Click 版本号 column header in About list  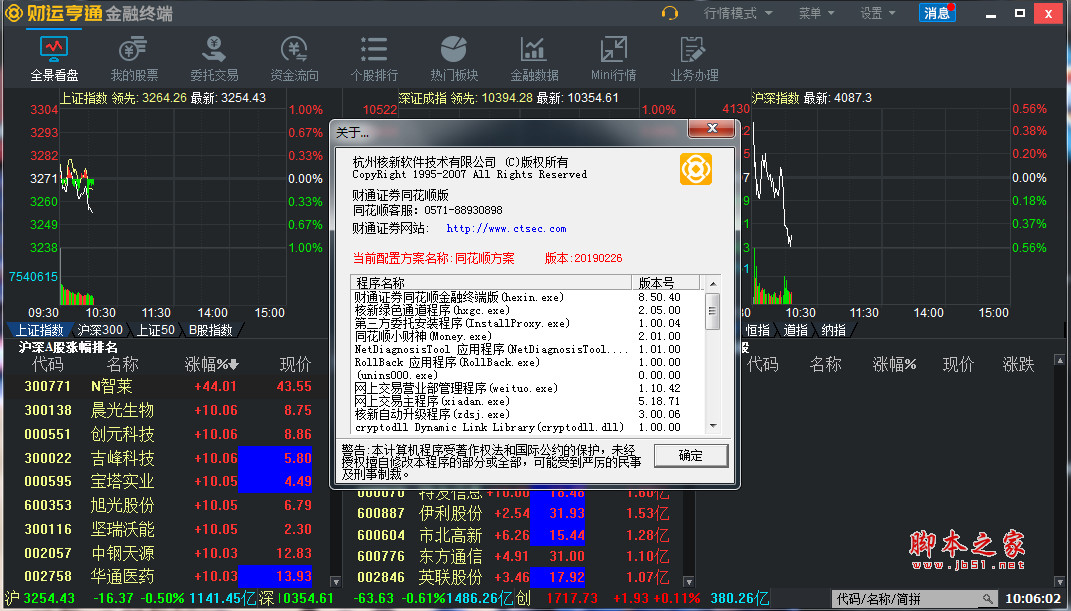pos(665,283)
